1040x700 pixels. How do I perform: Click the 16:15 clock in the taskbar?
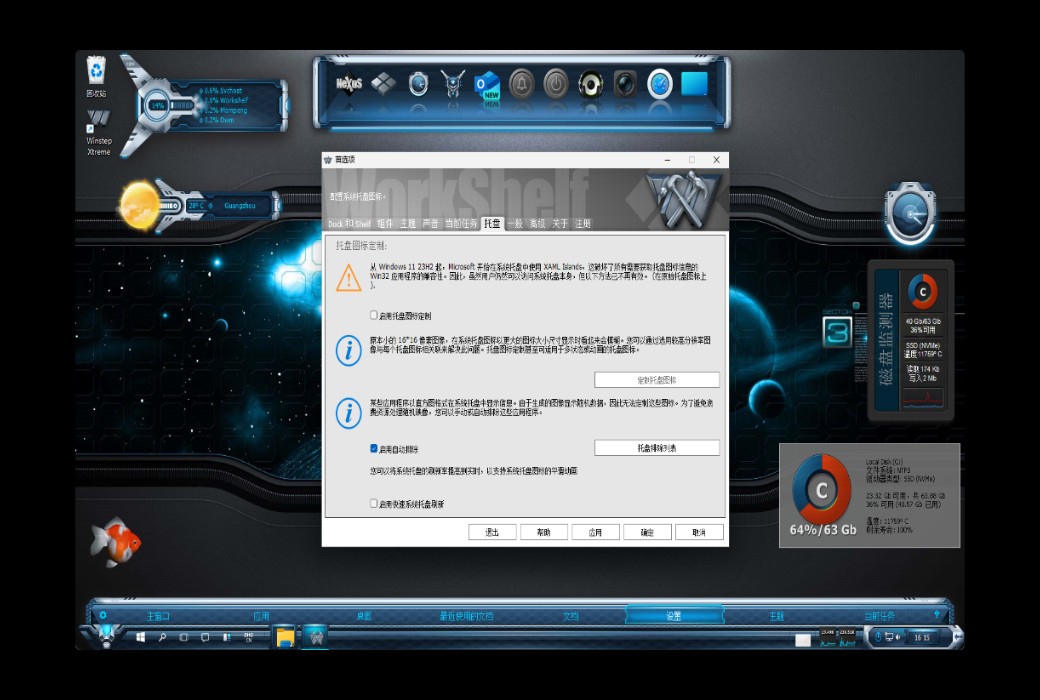[922, 637]
